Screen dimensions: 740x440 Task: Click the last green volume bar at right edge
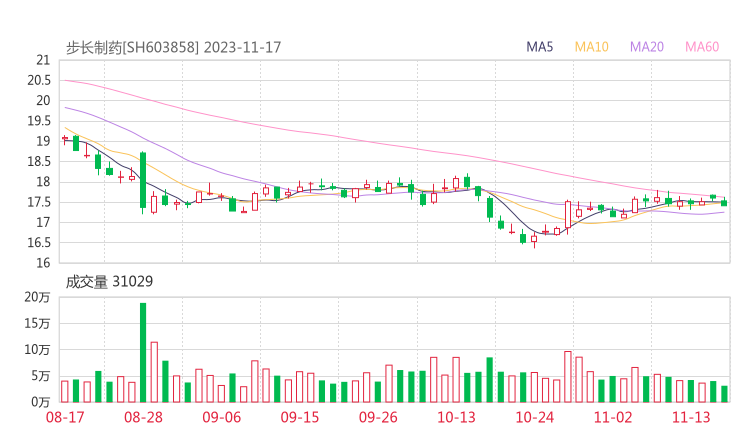point(724,394)
